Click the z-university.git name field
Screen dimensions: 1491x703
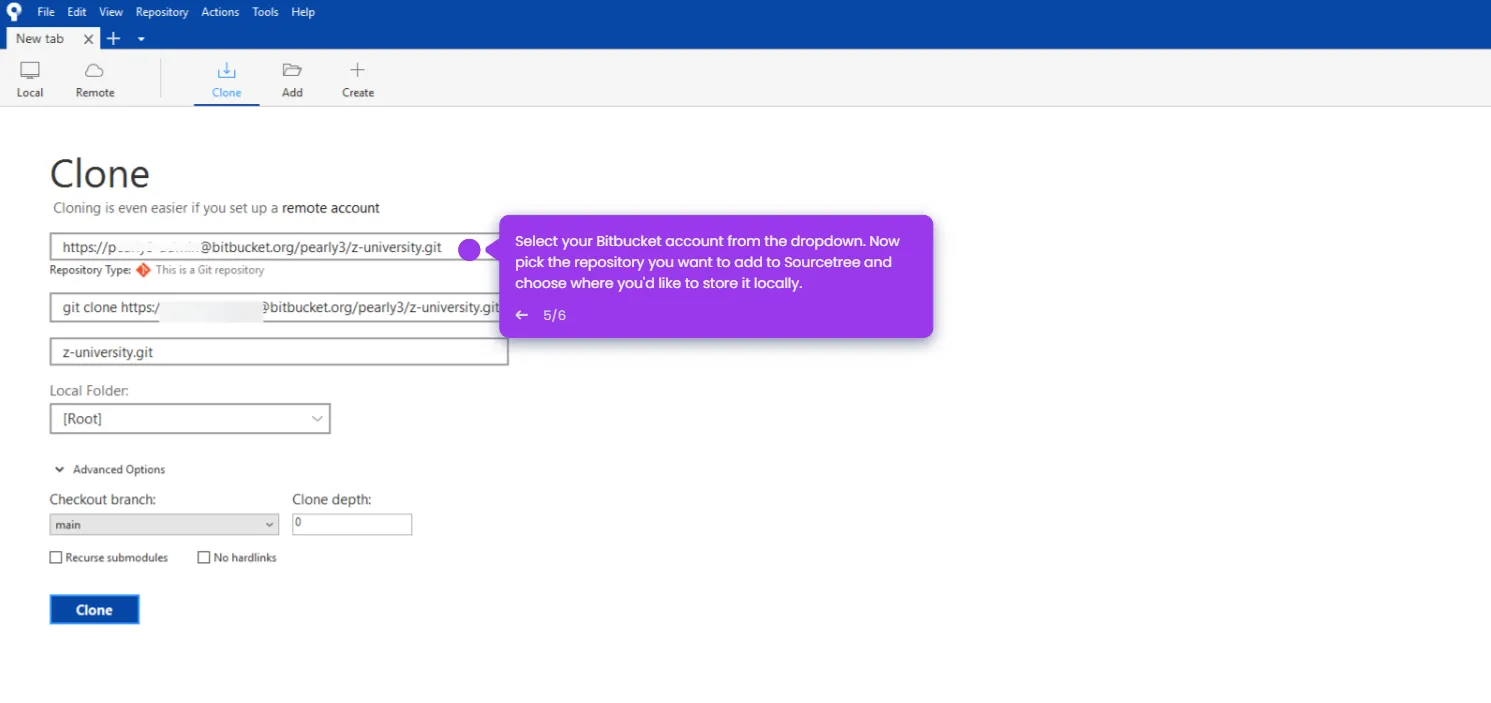click(x=279, y=352)
